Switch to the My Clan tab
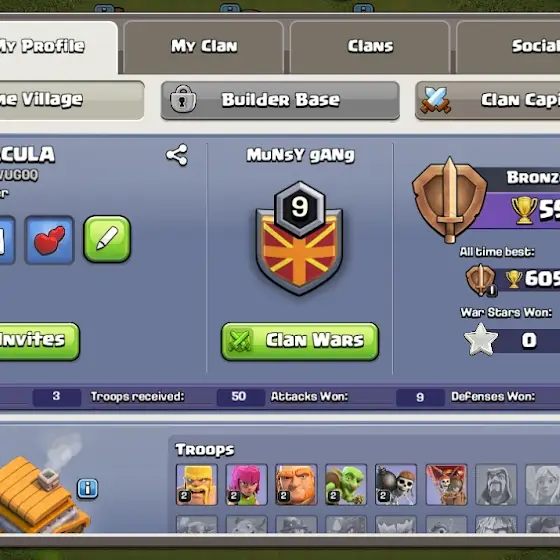This screenshot has height=560, width=560. (204, 47)
